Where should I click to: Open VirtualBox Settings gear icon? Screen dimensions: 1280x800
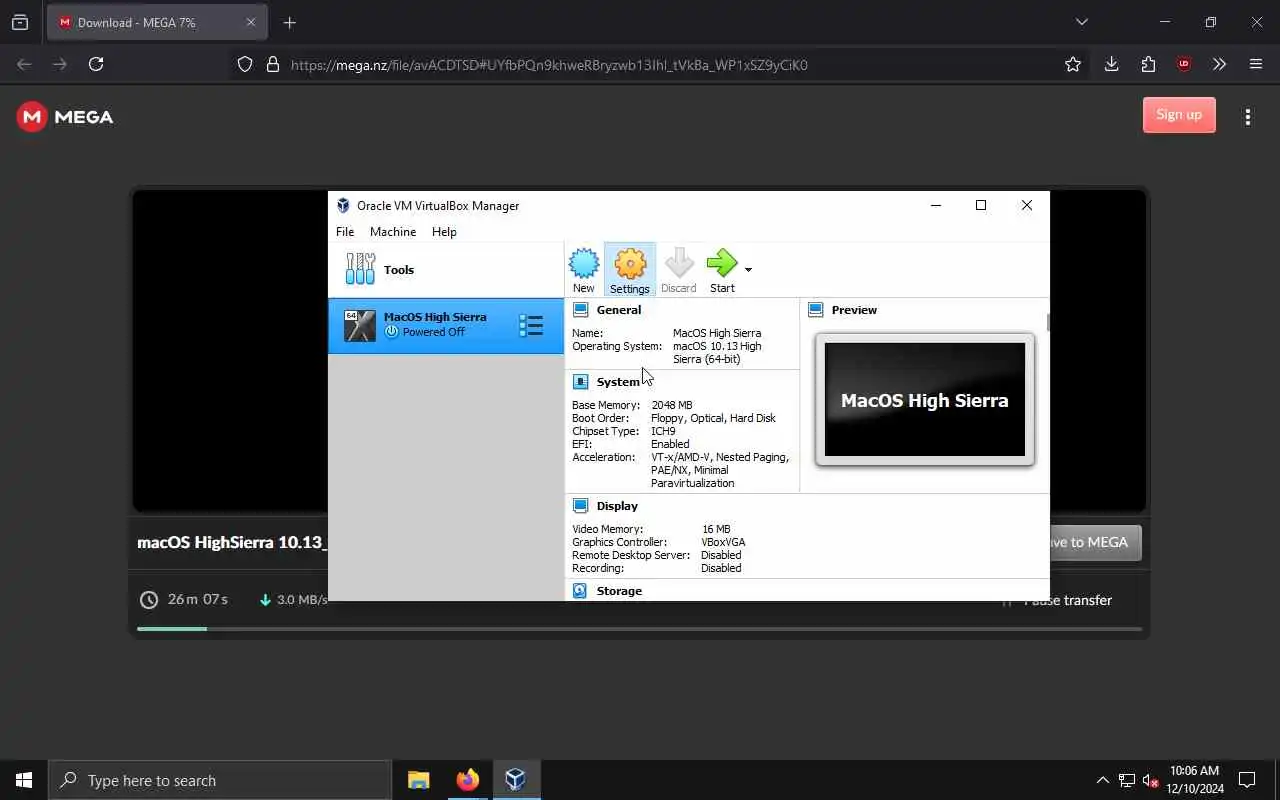(630, 270)
